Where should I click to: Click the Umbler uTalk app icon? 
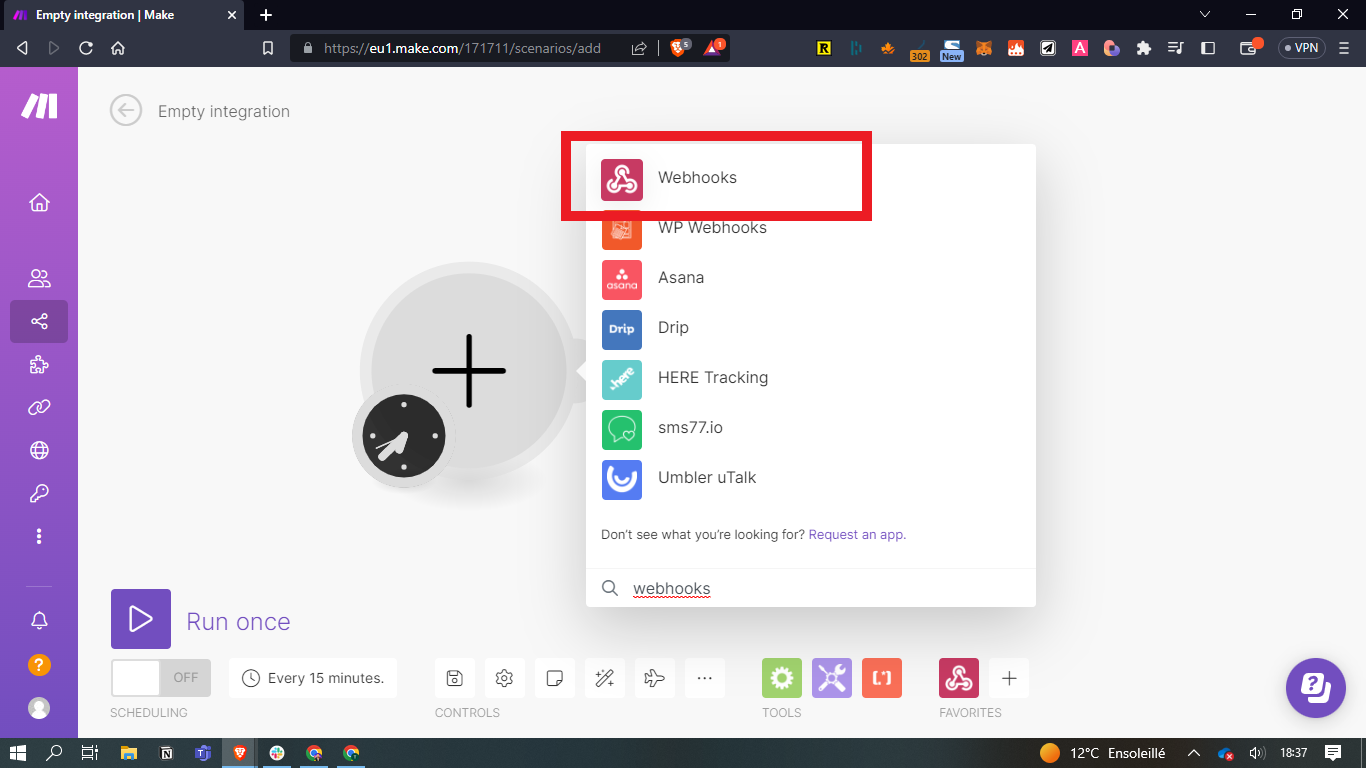click(x=622, y=480)
